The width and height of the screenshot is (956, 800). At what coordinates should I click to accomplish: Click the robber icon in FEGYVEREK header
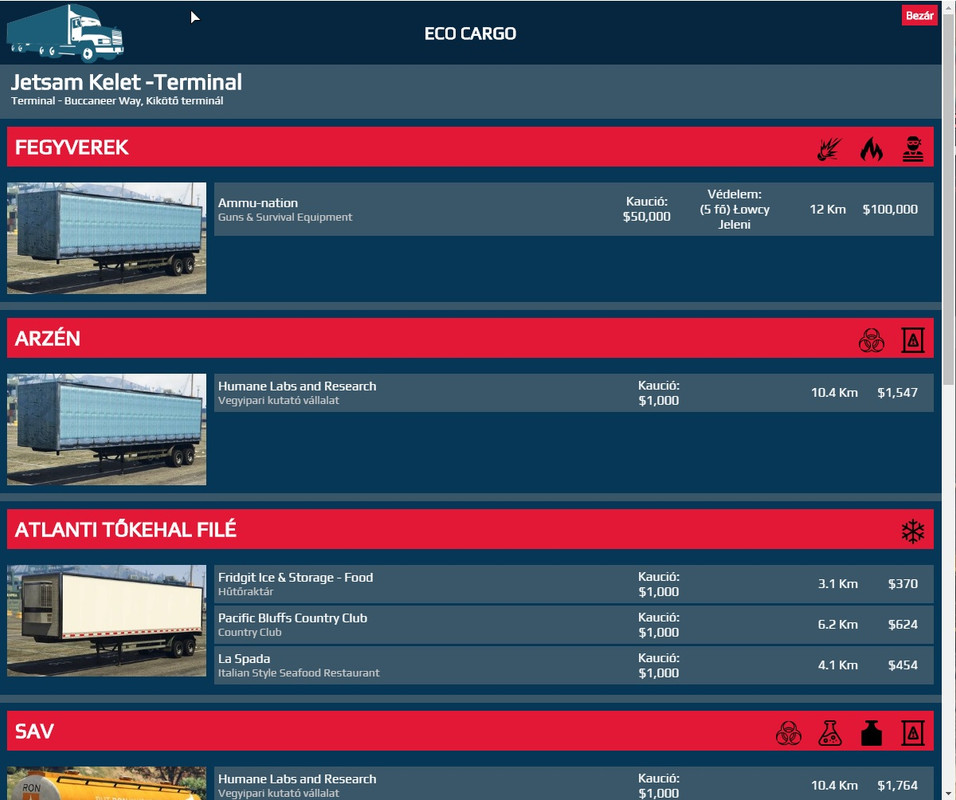click(913, 148)
